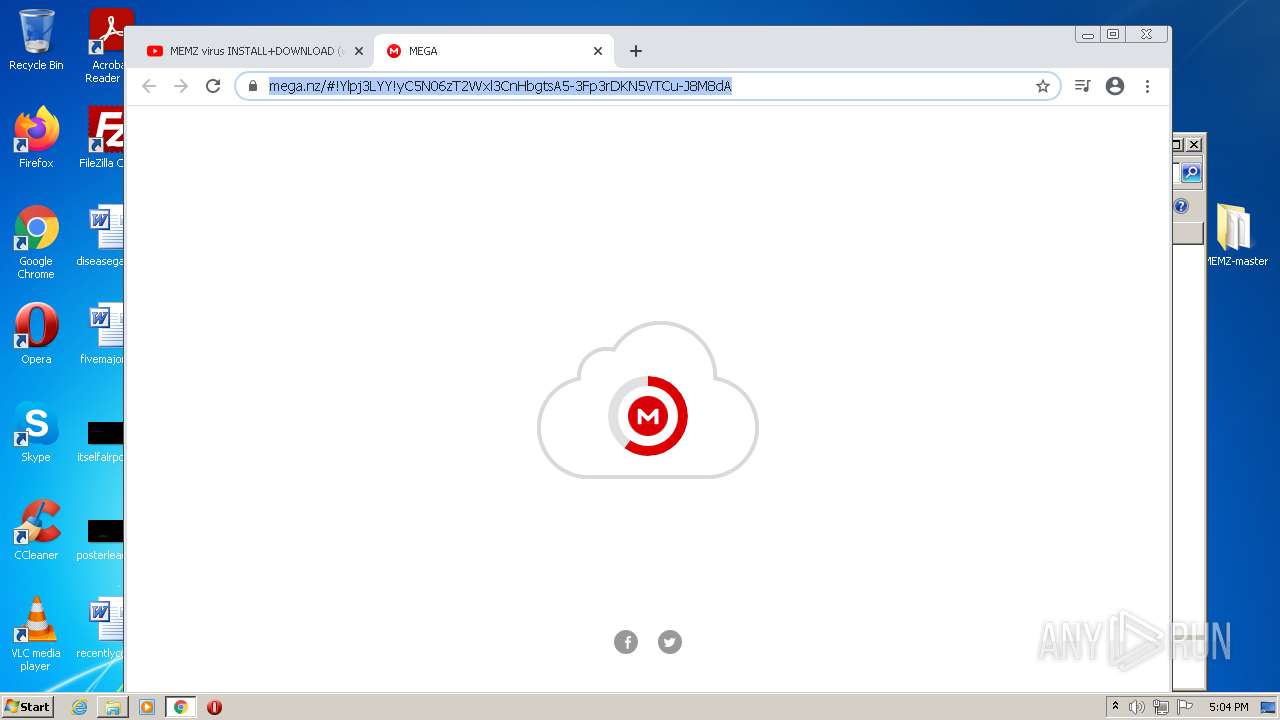Image resolution: width=1280 pixels, height=720 pixels.
Task: Launch Internet Explorer from the taskbar
Action: click(x=79, y=707)
